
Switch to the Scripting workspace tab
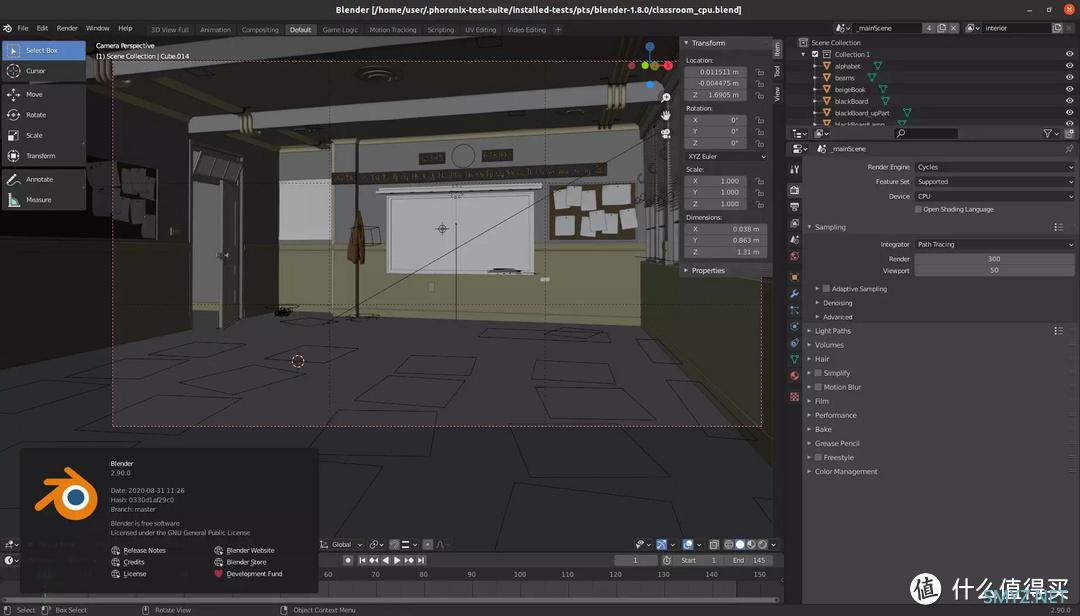(440, 30)
